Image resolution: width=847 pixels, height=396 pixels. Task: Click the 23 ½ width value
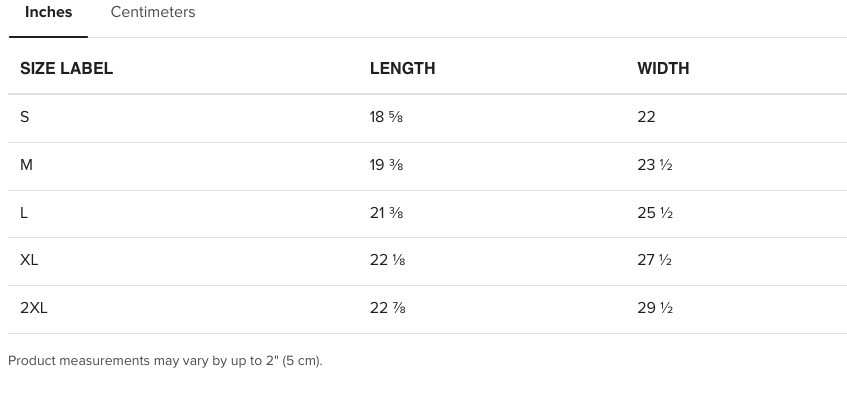tap(655, 165)
